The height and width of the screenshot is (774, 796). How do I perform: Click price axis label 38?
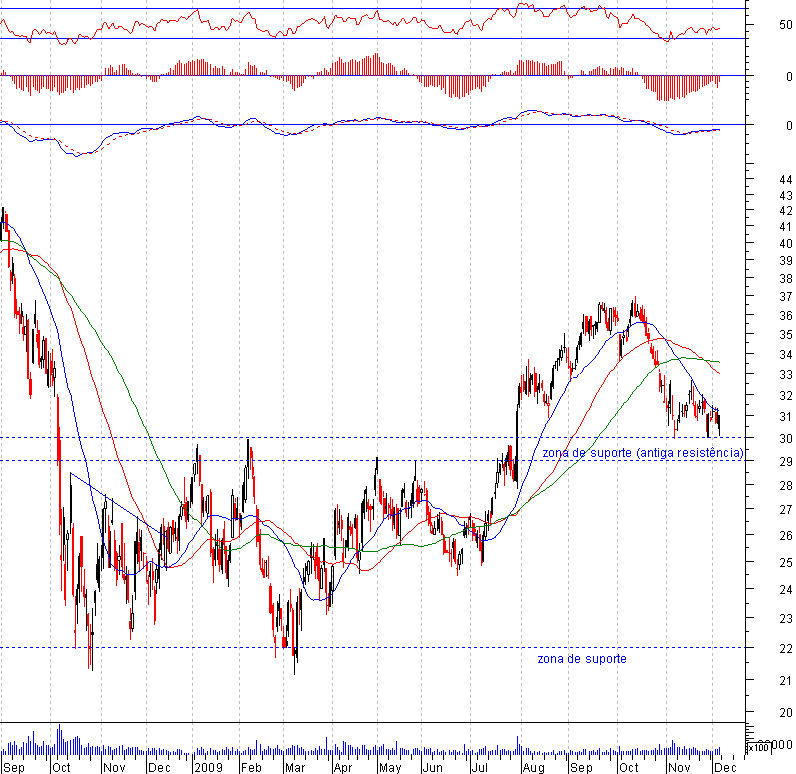pos(786,279)
